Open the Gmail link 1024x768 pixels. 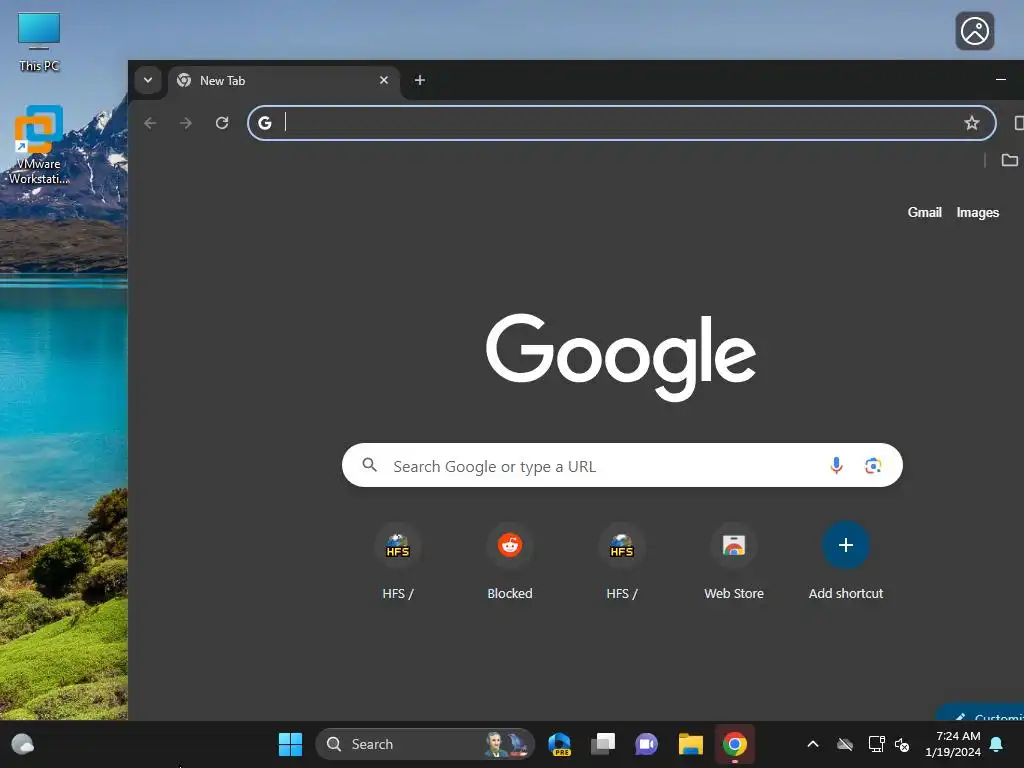pos(925,212)
